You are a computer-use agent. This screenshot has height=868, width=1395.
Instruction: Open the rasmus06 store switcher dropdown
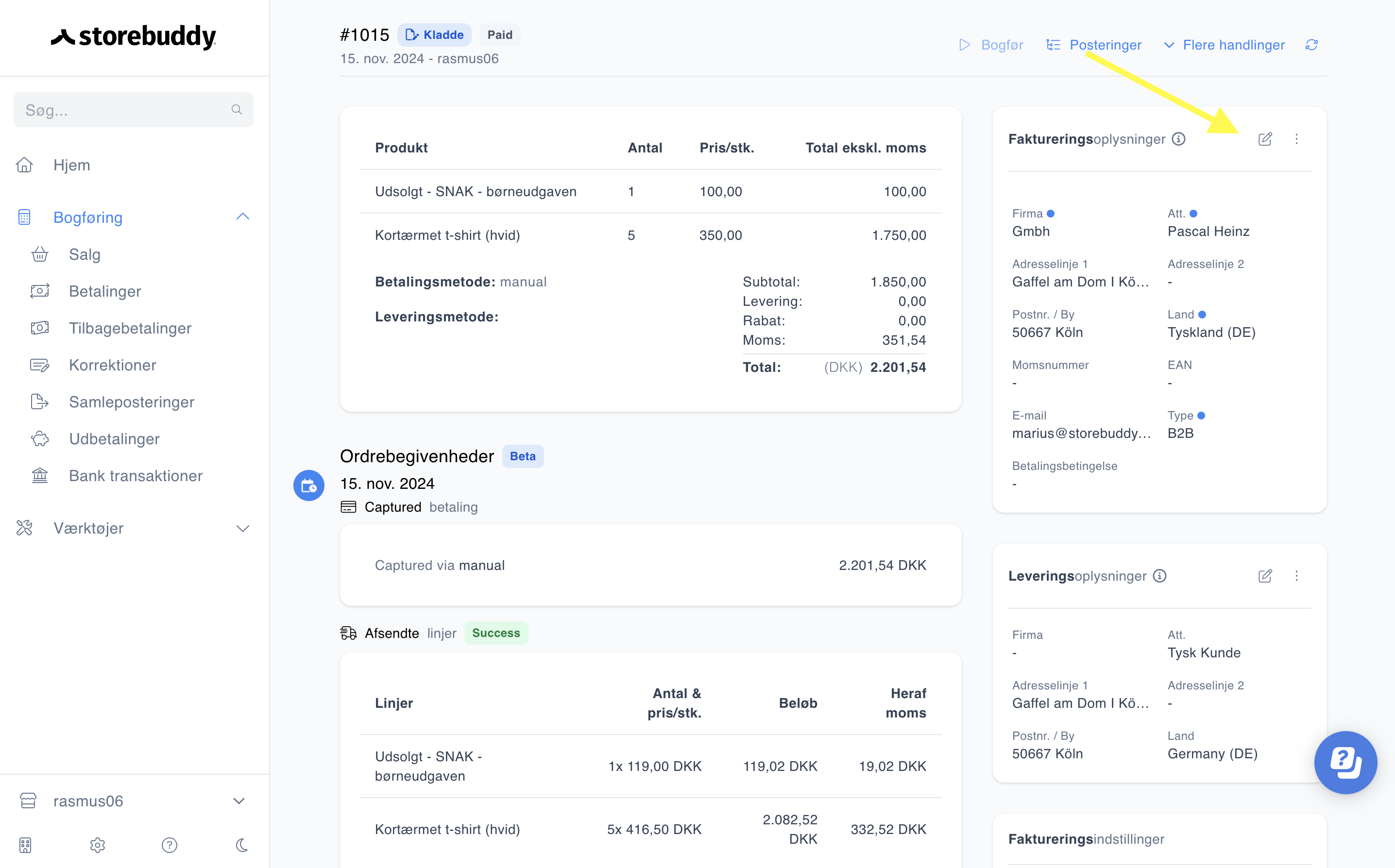point(239,801)
